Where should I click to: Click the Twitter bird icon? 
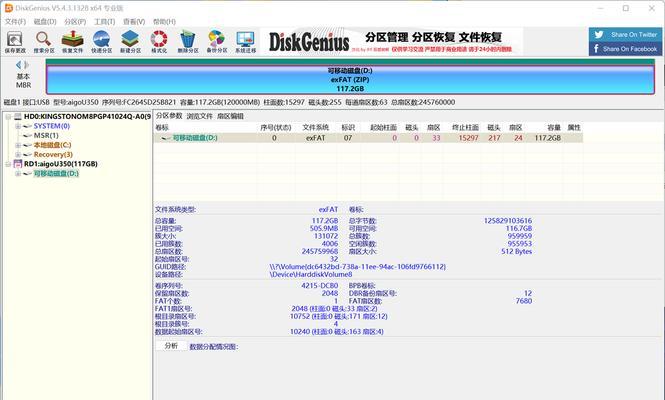[x=599, y=34]
